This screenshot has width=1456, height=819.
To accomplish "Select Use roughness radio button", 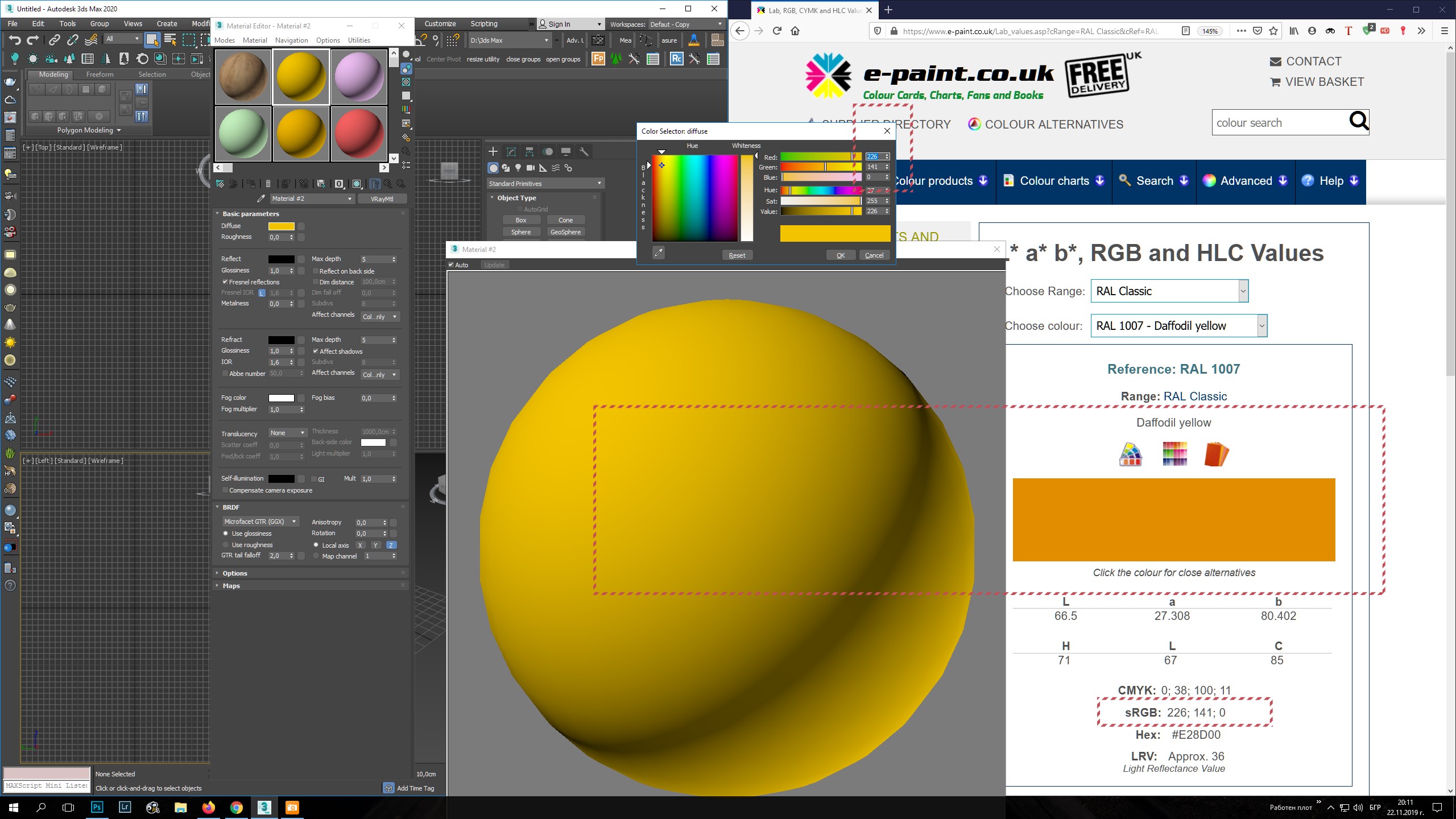I will [x=226, y=545].
